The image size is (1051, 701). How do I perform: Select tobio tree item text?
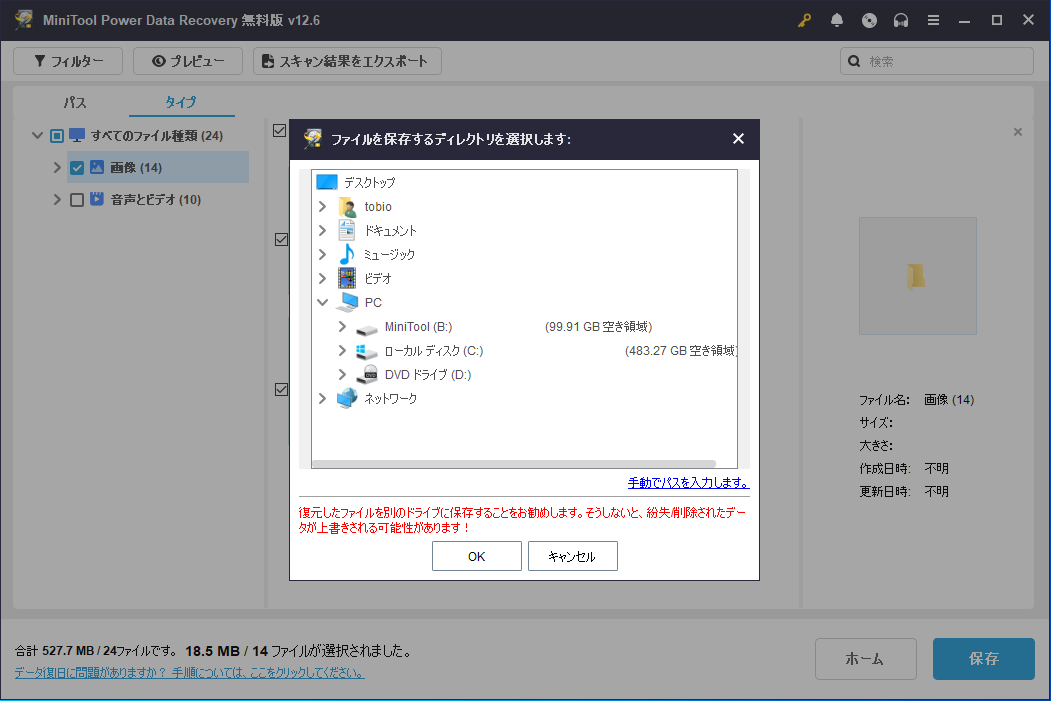pos(378,206)
